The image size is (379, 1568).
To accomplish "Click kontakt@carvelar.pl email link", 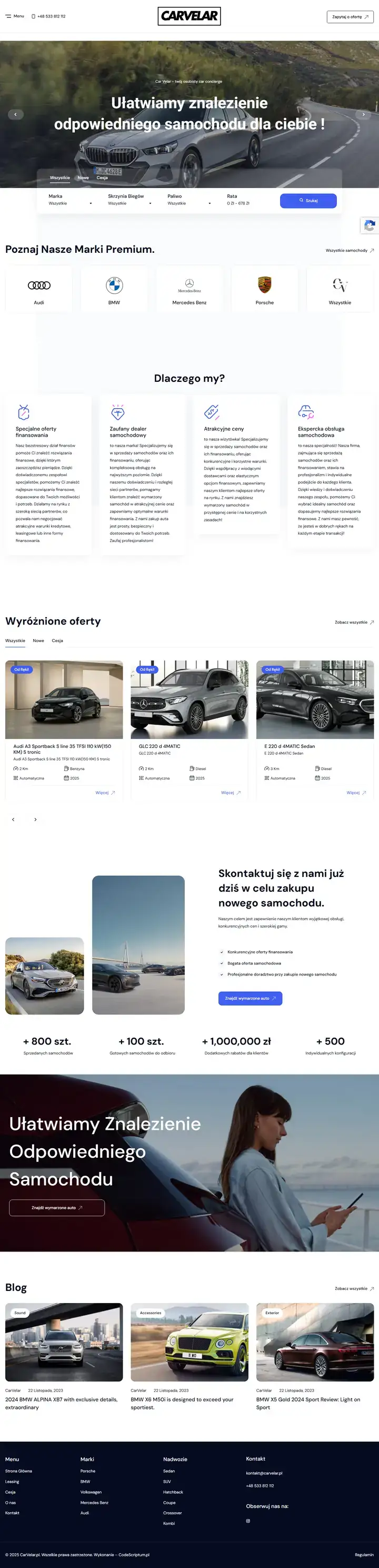I will click(264, 1473).
